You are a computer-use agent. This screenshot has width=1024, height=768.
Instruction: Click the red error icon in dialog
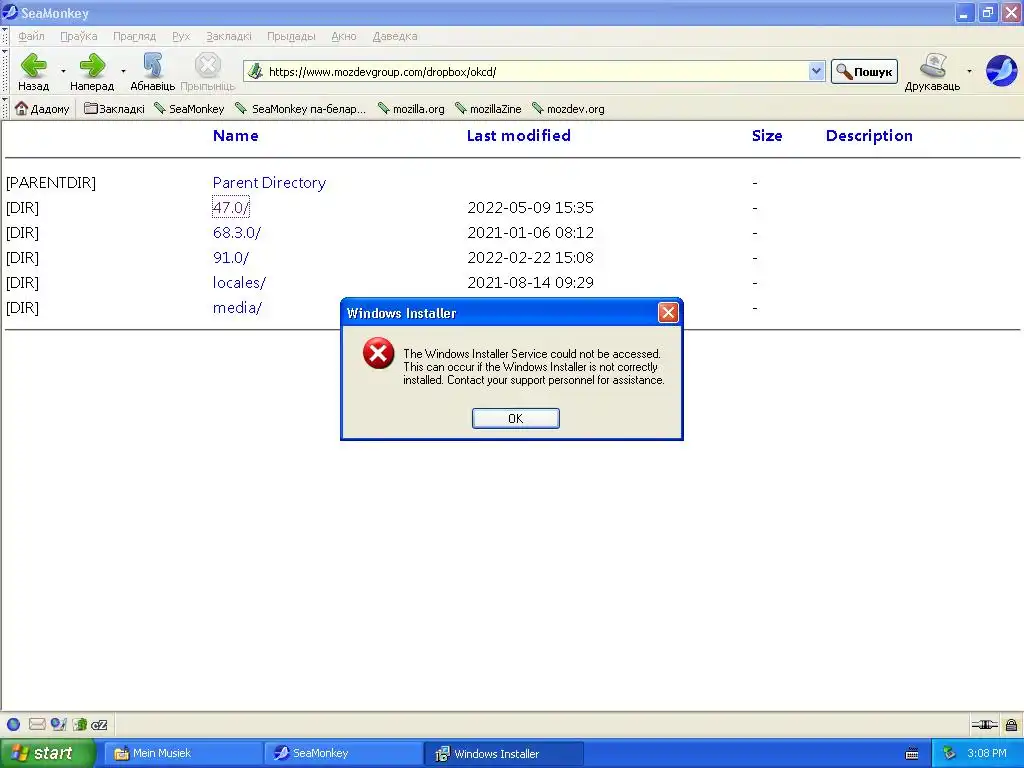[x=379, y=353]
